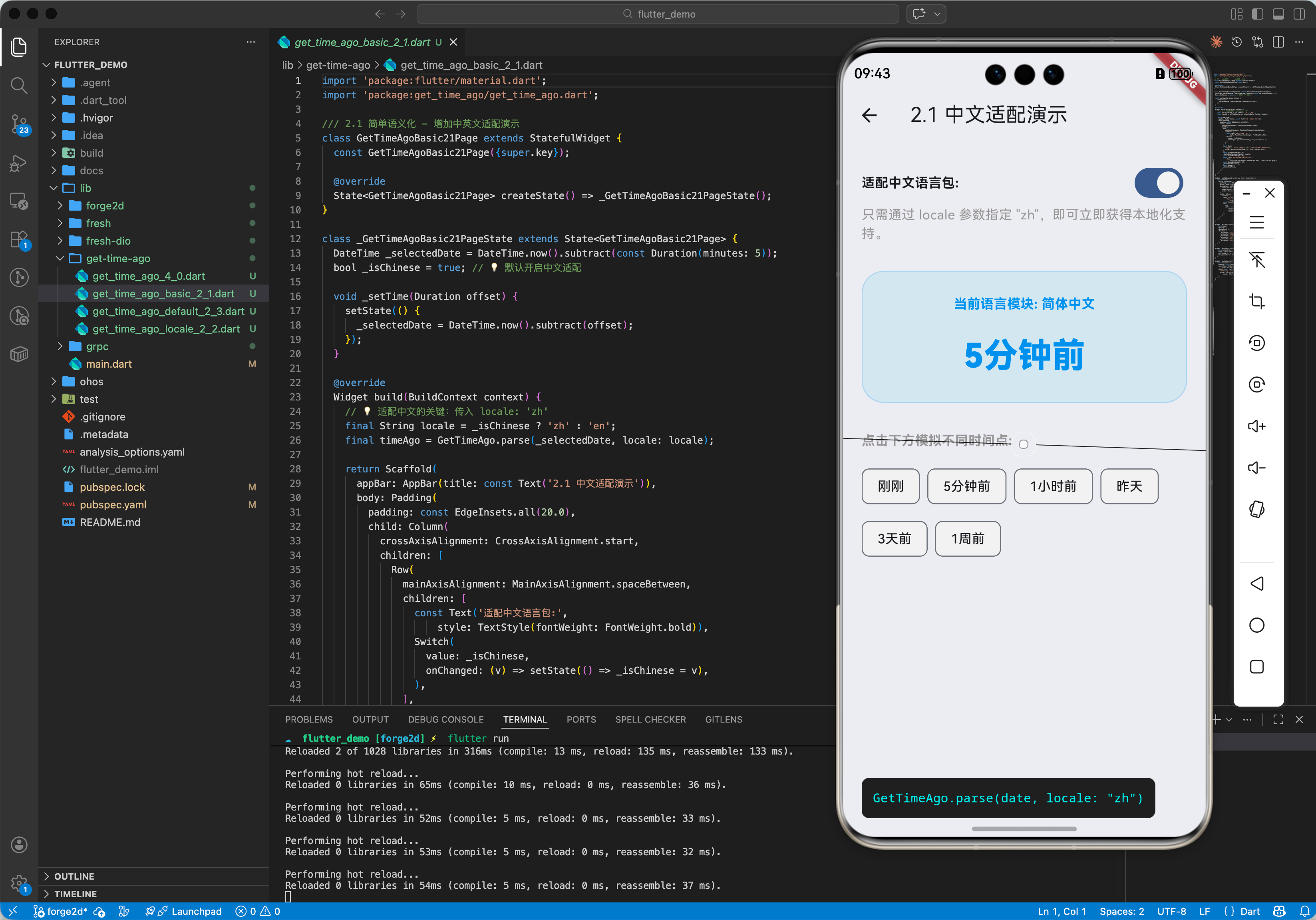1316x920 pixels.
Task: Open the Extensions view icon
Action: [19, 240]
